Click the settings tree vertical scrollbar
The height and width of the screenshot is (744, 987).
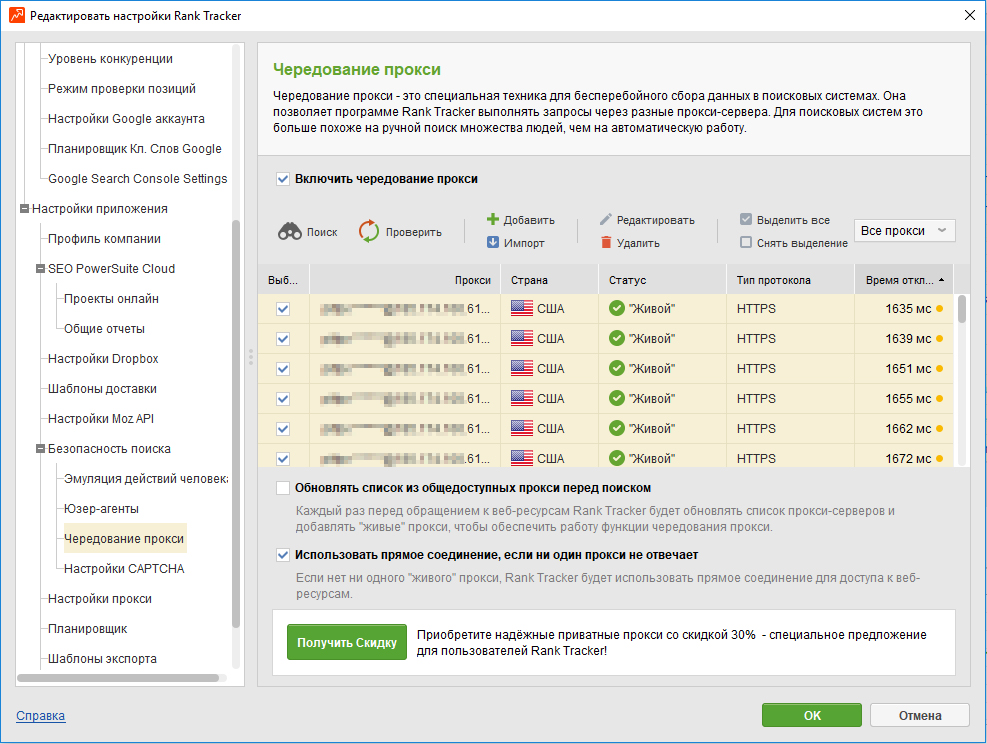click(x=236, y=423)
